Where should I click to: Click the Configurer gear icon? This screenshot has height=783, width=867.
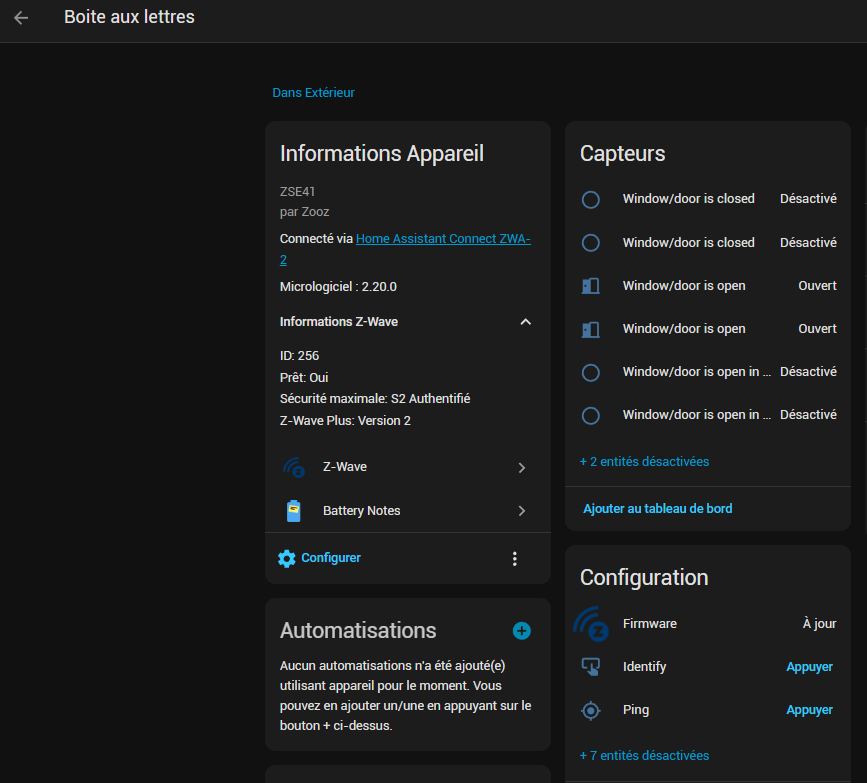287,558
